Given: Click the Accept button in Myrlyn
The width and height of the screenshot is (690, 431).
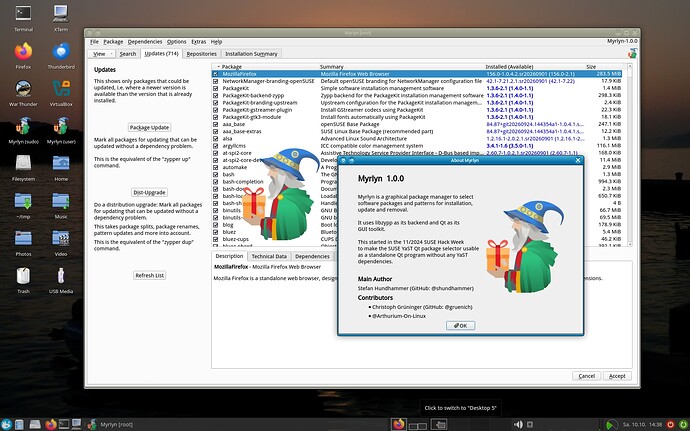Looking at the screenshot, I should tap(617, 376).
